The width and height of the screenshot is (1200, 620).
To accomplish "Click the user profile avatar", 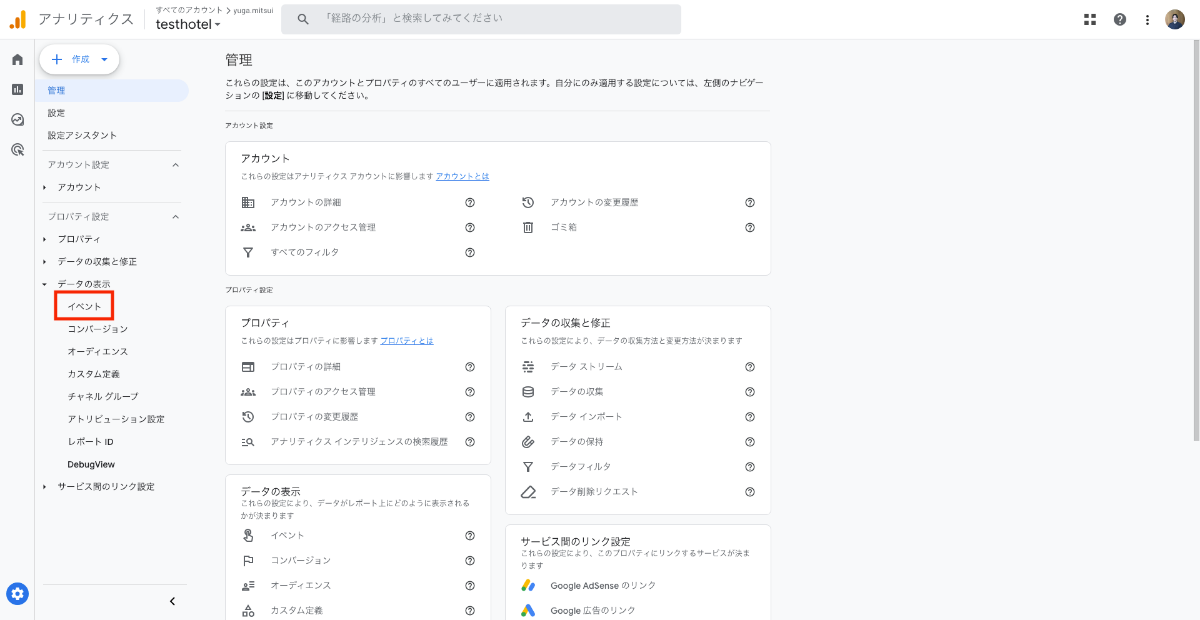I will [x=1175, y=19].
